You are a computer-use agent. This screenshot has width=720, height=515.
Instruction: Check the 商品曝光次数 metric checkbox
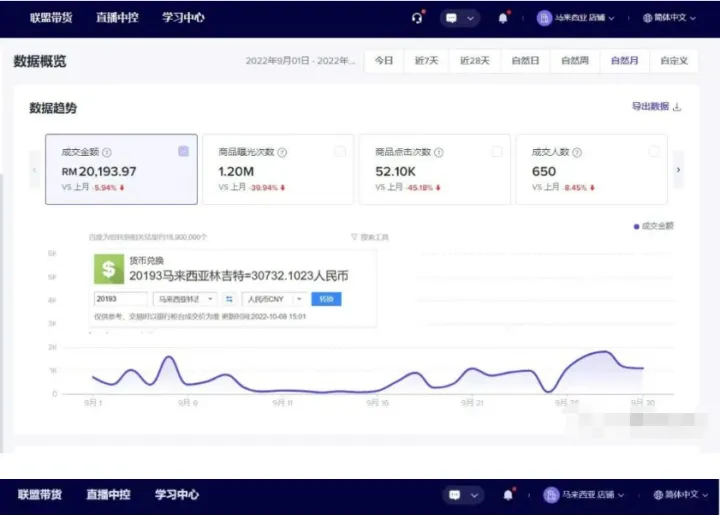[x=340, y=151]
